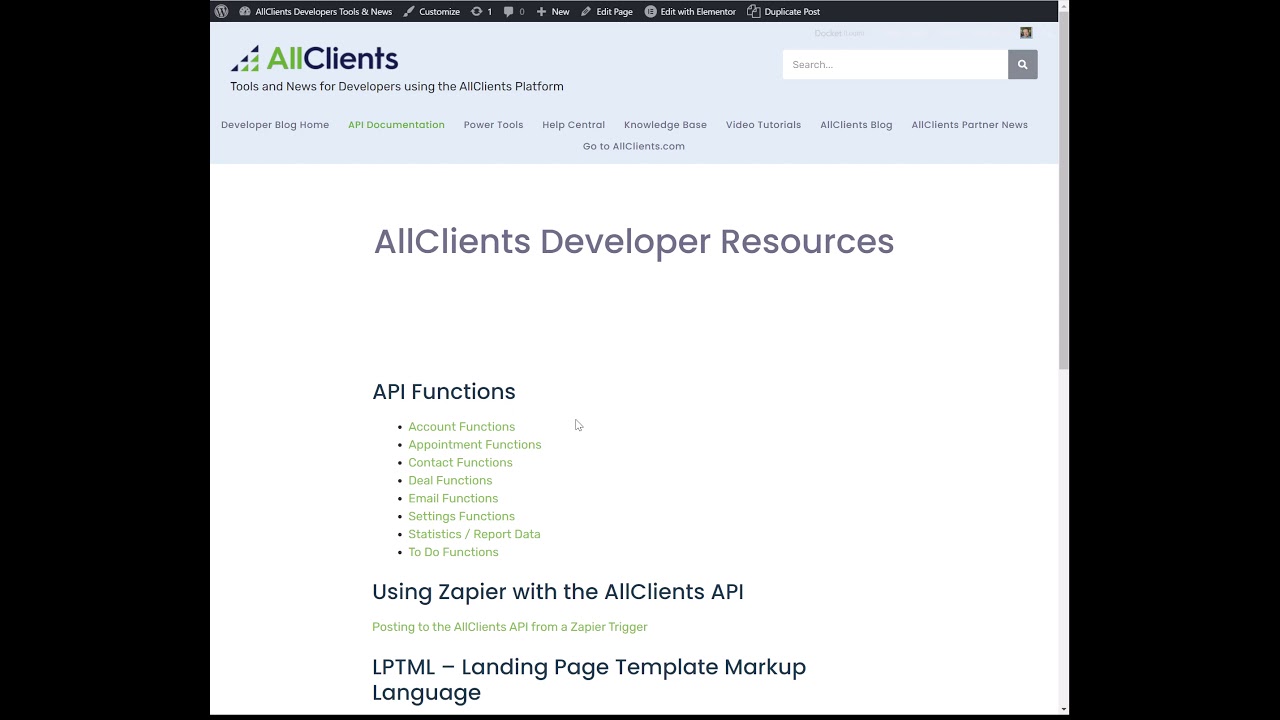Click the user avatar thumbnail
Image resolution: width=1280 pixels, height=720 pixels.
click(1026, 33)
